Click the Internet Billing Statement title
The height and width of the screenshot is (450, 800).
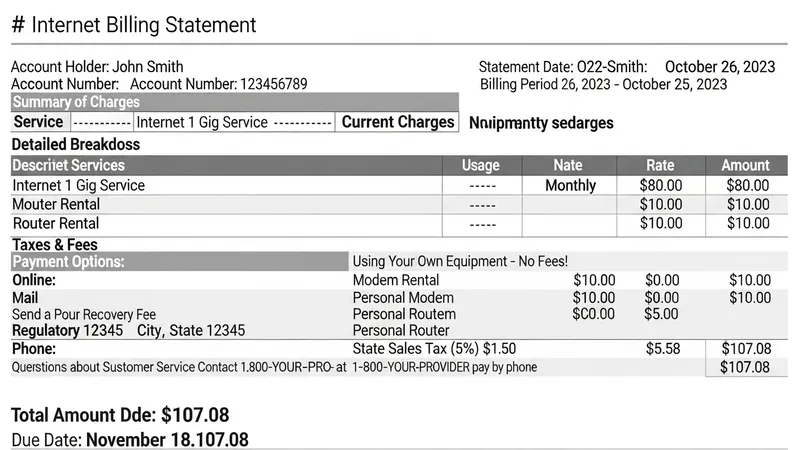pyautogui.click(x=134, y=25)
